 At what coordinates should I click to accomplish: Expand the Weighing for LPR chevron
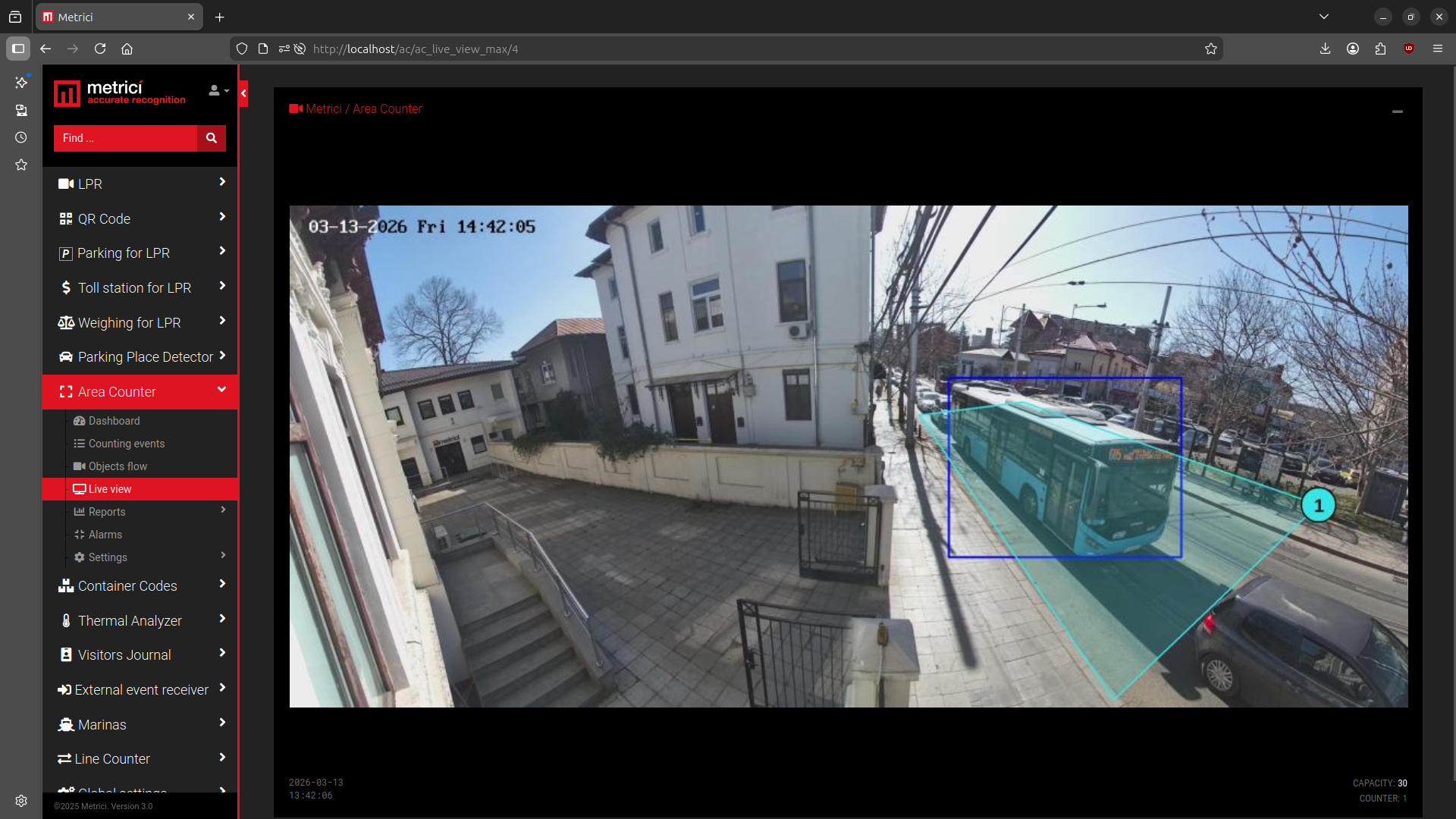pos(222,321)
